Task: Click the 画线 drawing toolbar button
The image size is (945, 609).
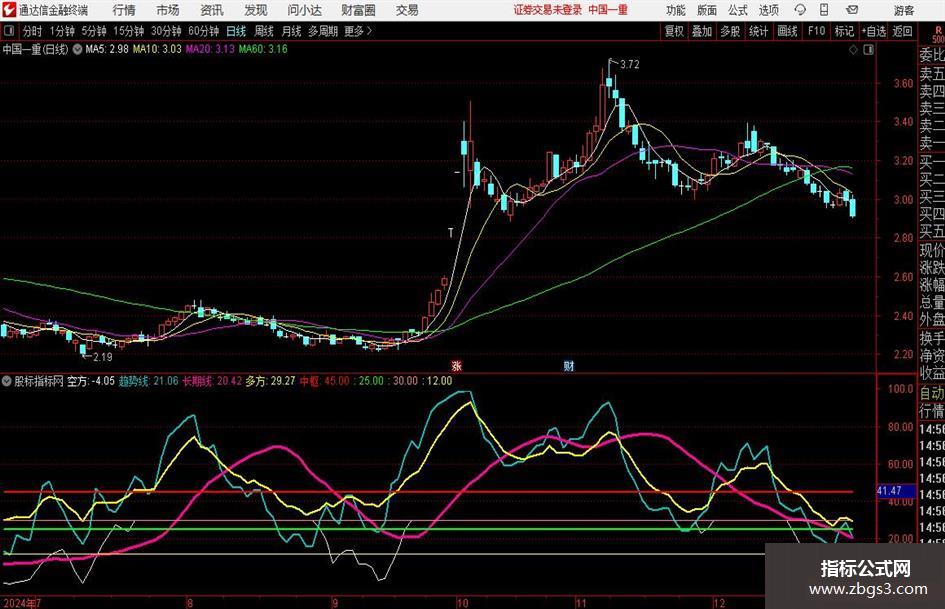Action: coord(787,31)
